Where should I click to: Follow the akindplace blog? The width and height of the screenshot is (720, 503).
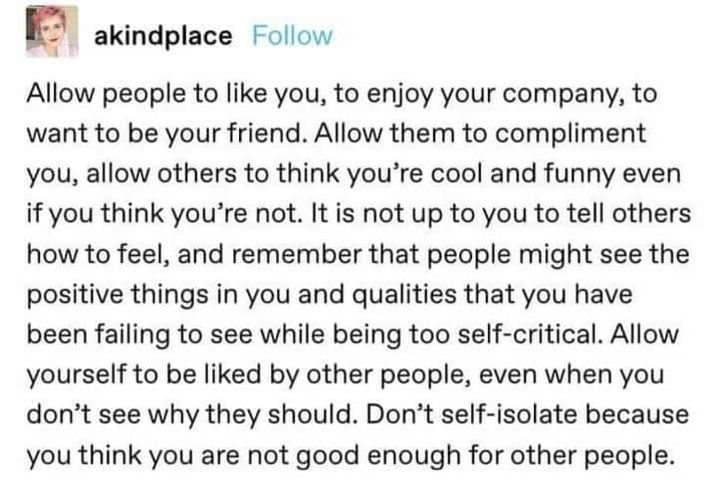291,36
